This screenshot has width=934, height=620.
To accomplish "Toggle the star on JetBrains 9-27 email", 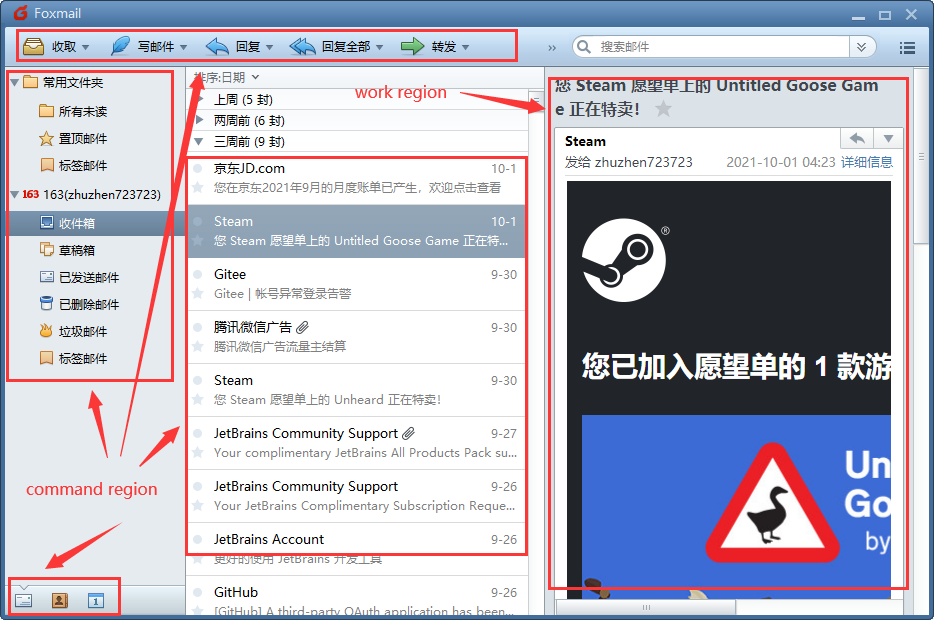I will [198, 453].
